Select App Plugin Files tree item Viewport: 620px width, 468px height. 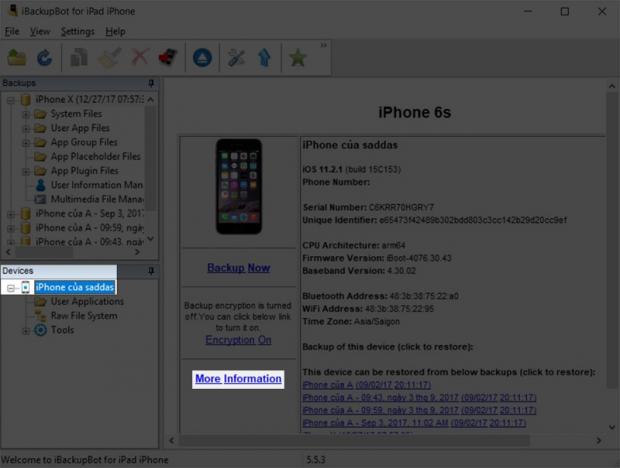85,171
